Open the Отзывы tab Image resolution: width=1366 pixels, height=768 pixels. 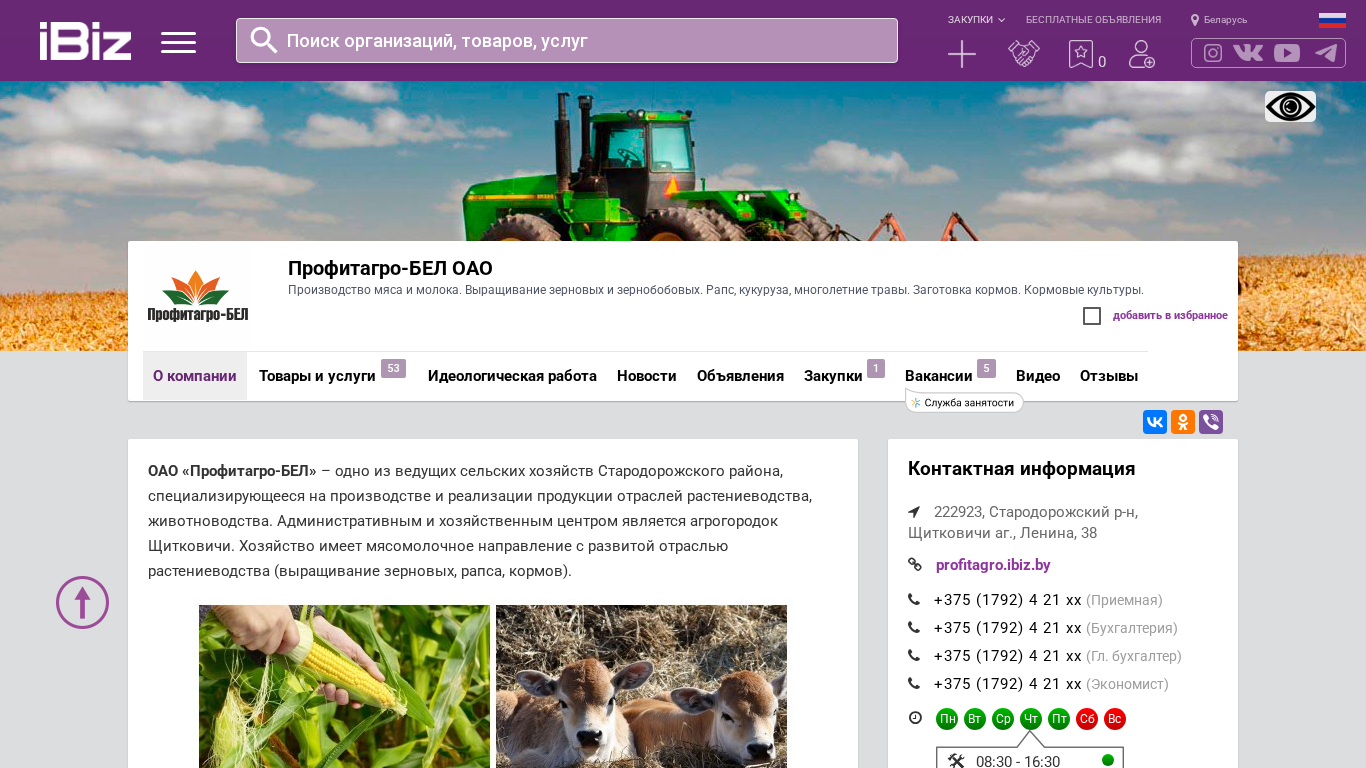tap(1109, 376)
